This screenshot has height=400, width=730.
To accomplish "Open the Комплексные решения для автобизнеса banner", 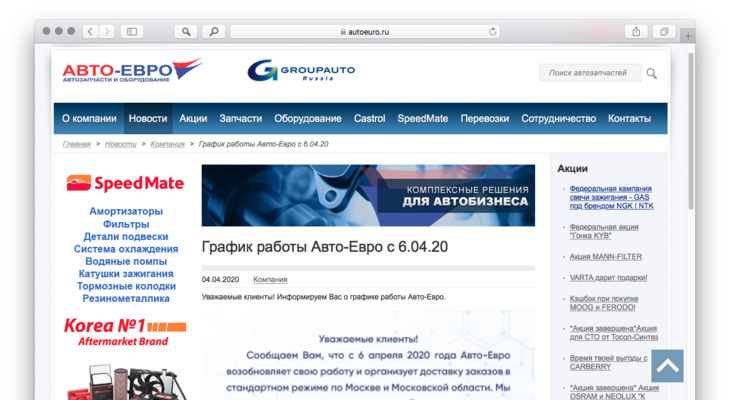I will pos(368,196).
